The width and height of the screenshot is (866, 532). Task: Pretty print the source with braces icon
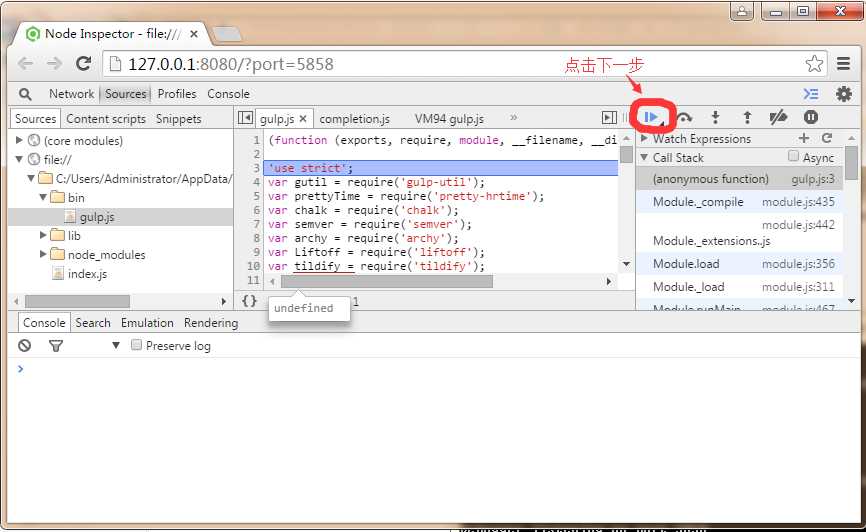click(250, 301)
